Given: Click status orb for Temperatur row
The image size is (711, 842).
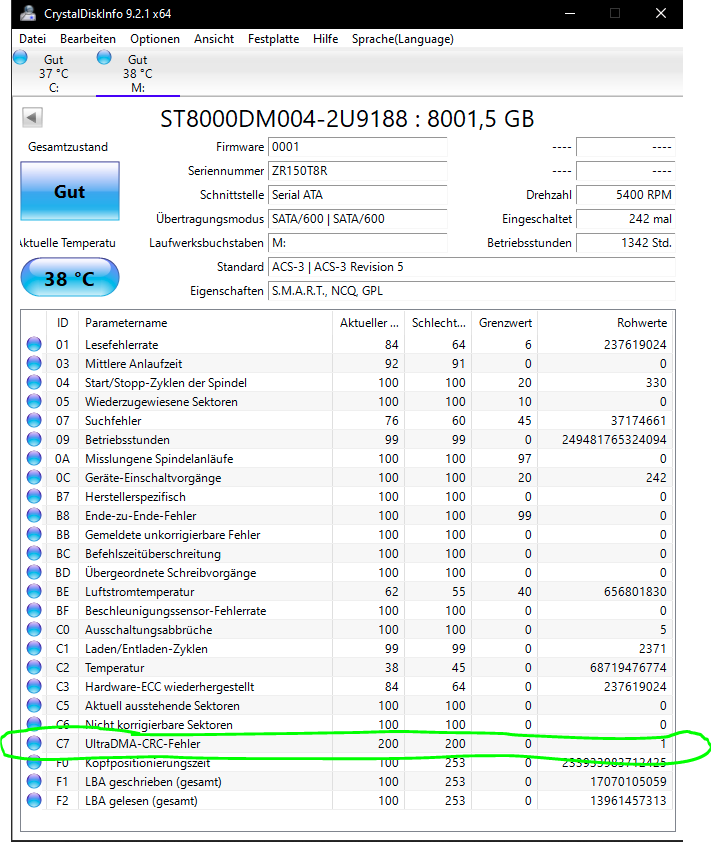Looking at the screenshot, I should tap(34, 667).
